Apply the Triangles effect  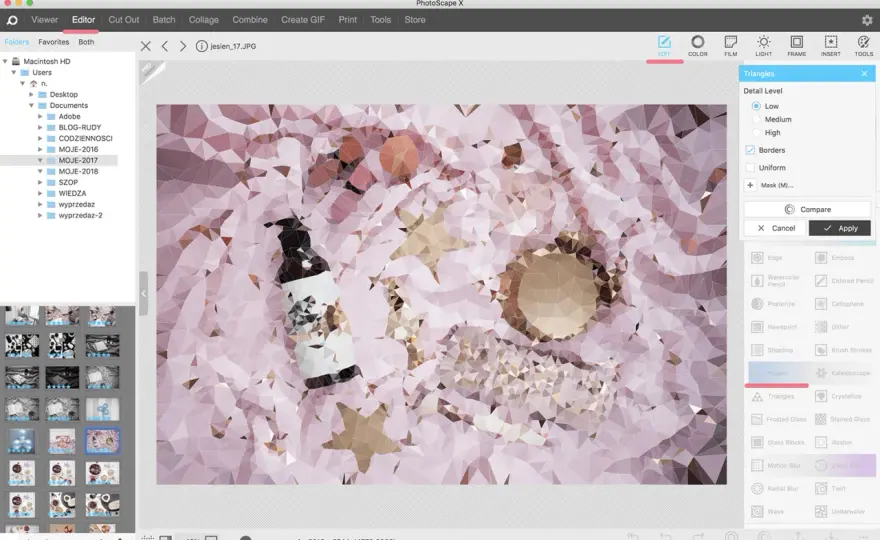point(840,228)
